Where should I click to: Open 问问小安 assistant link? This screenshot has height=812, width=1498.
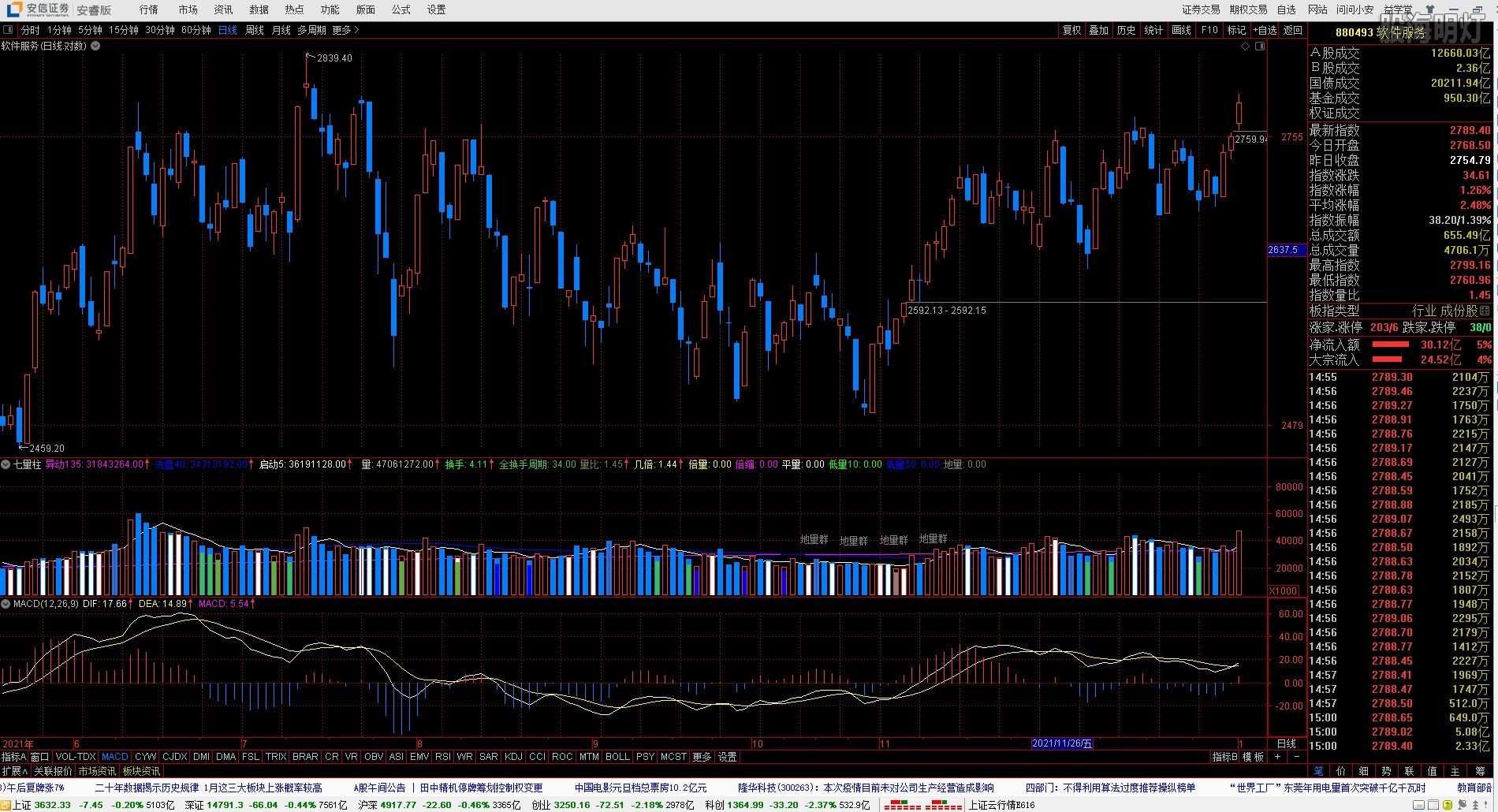click(1355, 9)
